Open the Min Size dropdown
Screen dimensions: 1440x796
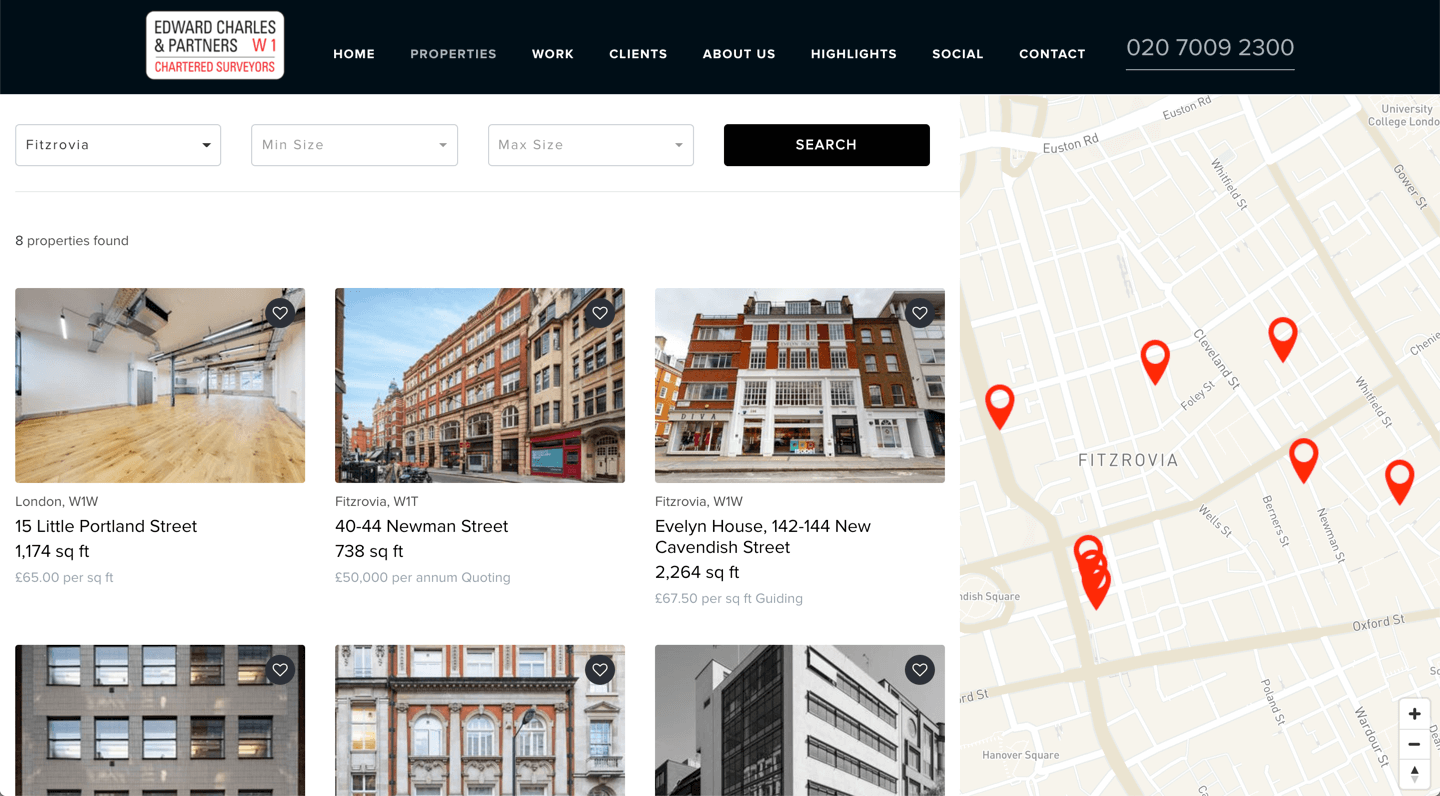click(x=354, y=145)
